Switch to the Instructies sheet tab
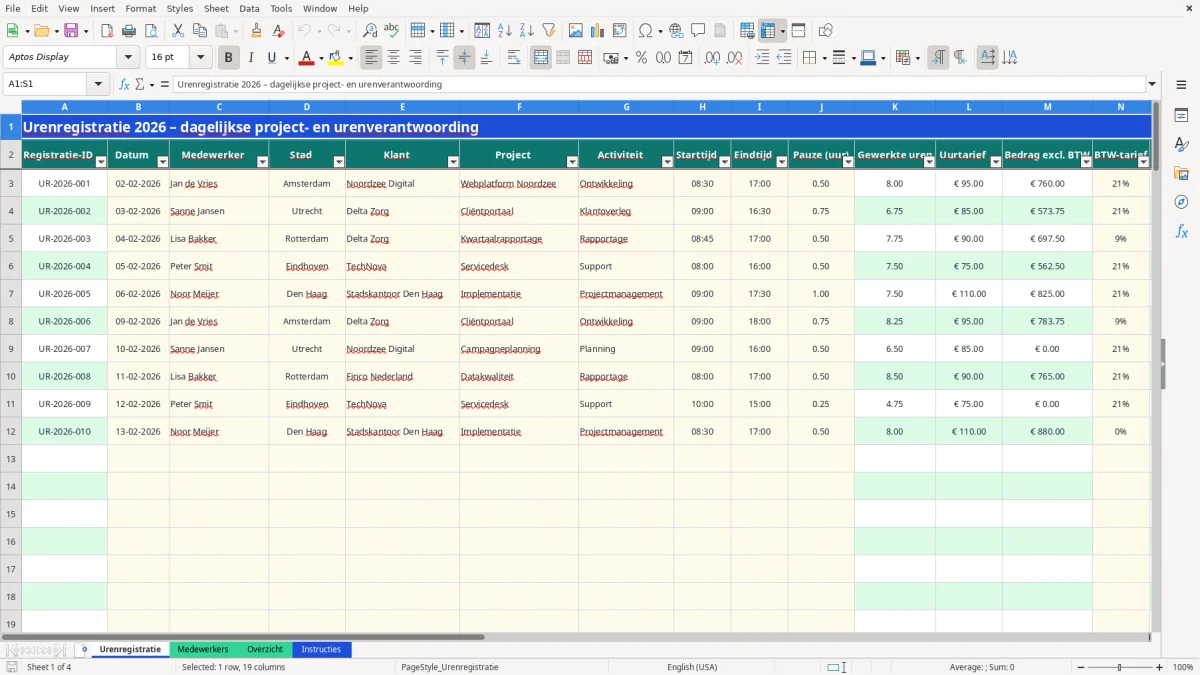The image size is (1200, 675). pyautogui.click(x=322, y=650)
